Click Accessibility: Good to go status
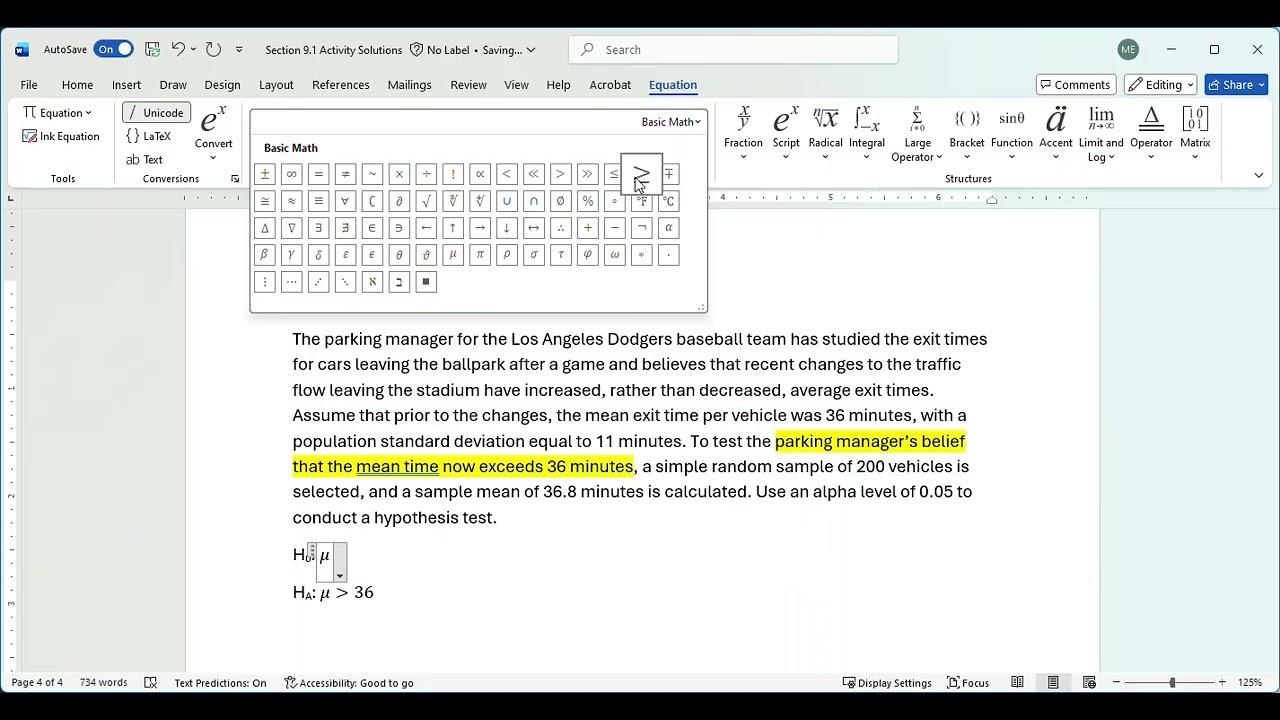Viewport: 1280px width, 720px height. (x=348, y=683)
